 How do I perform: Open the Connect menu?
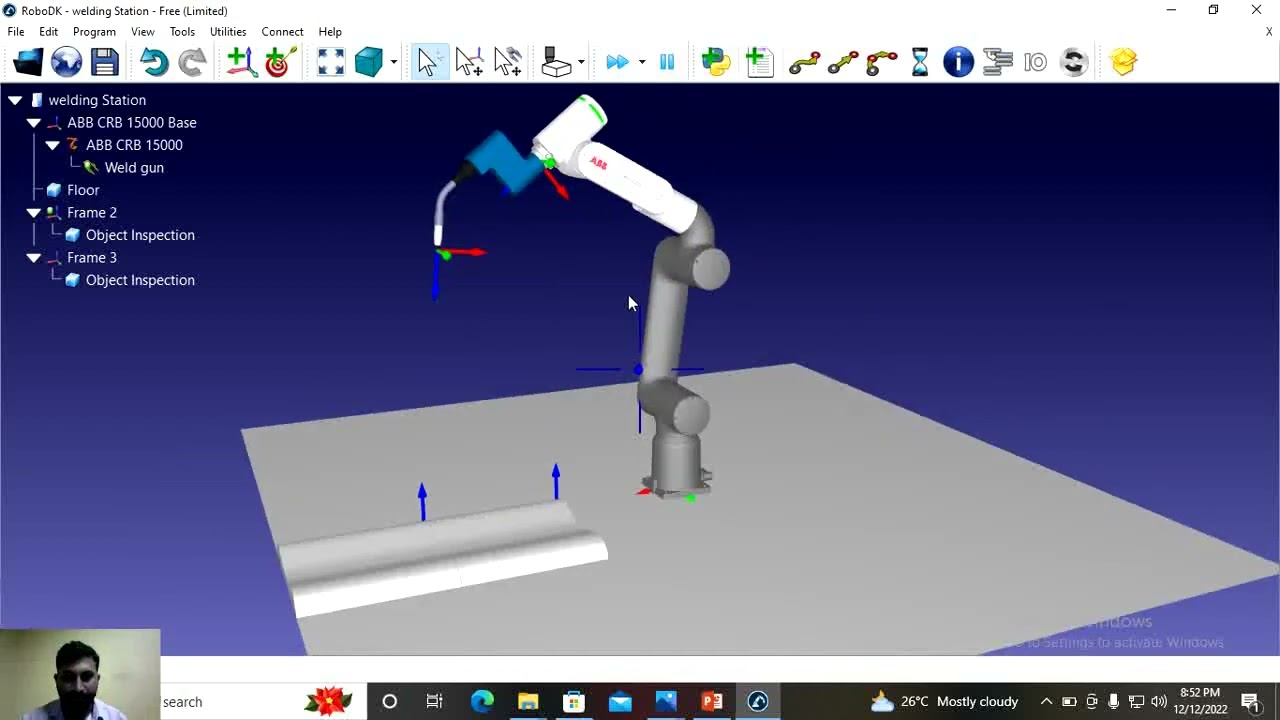[282, 31]
